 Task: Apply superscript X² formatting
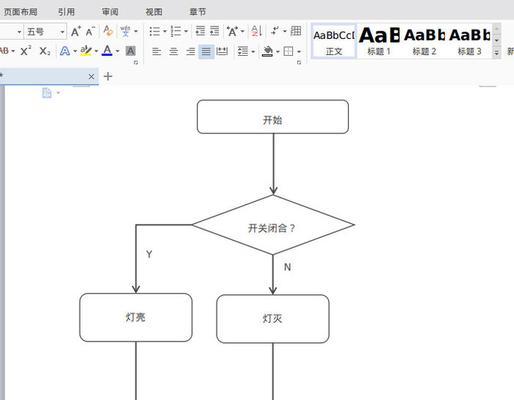[26, 51]
